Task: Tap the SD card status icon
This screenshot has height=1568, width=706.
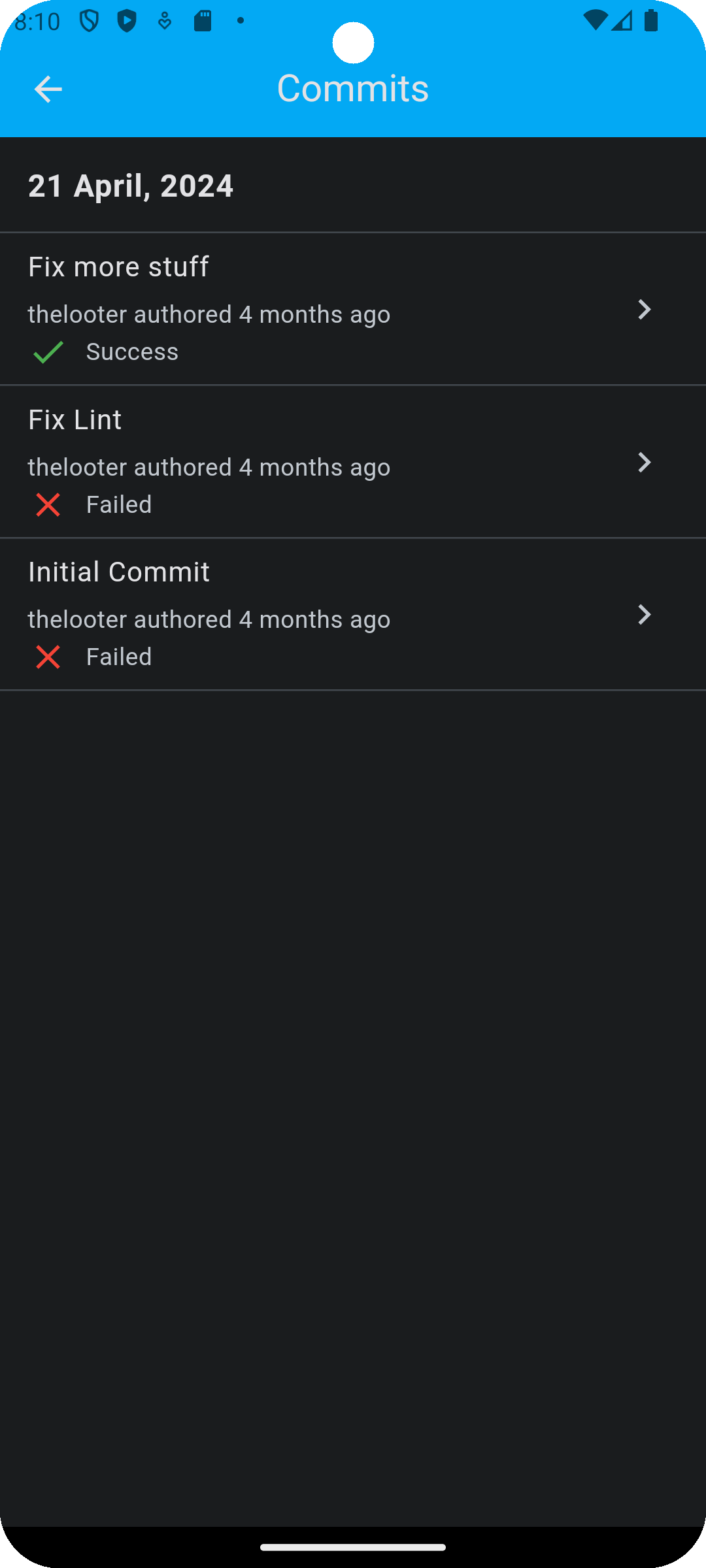Action: (203, 21)
